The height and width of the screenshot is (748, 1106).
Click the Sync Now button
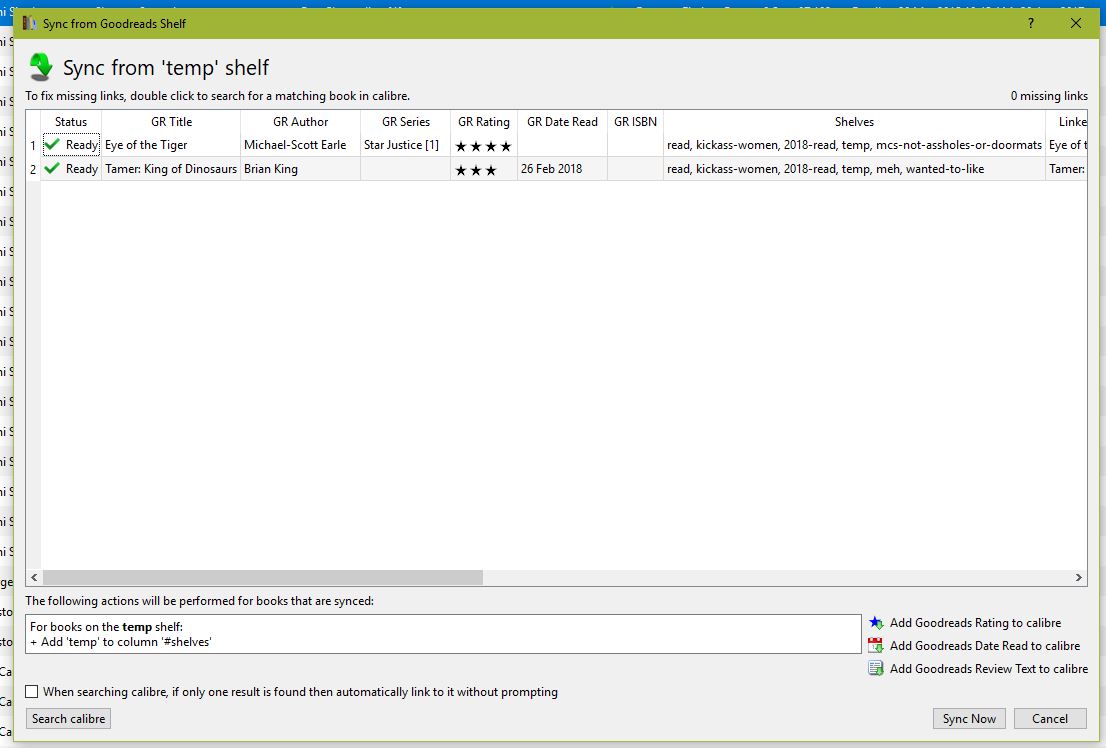point(969,718)
